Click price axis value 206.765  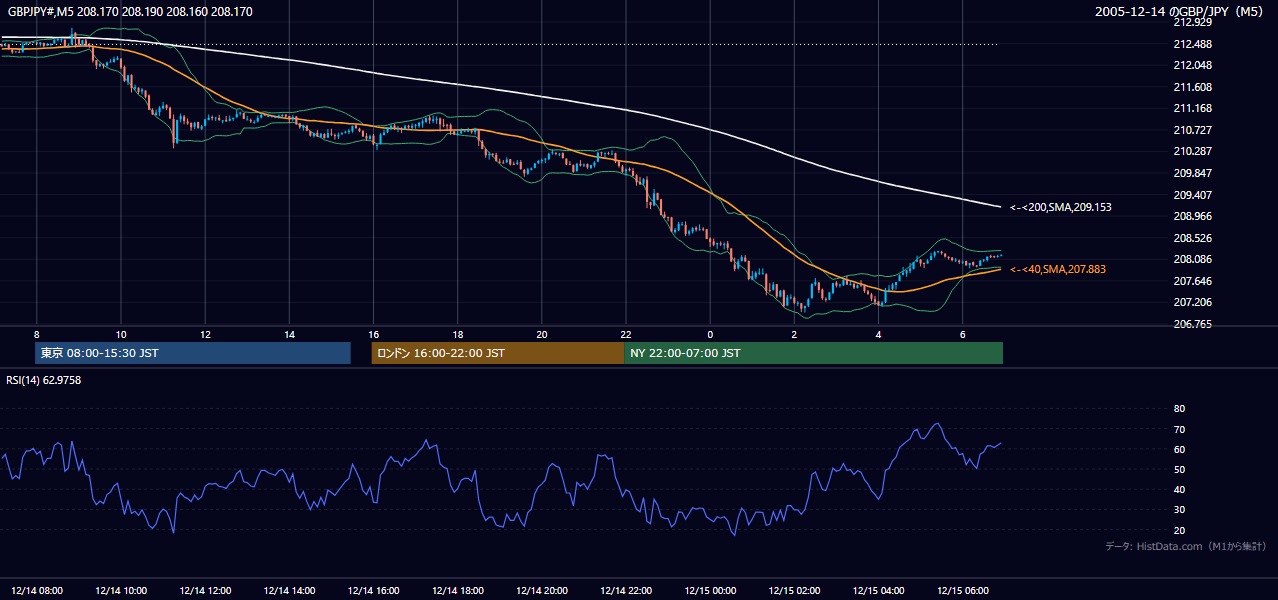tap(1192, 324)
